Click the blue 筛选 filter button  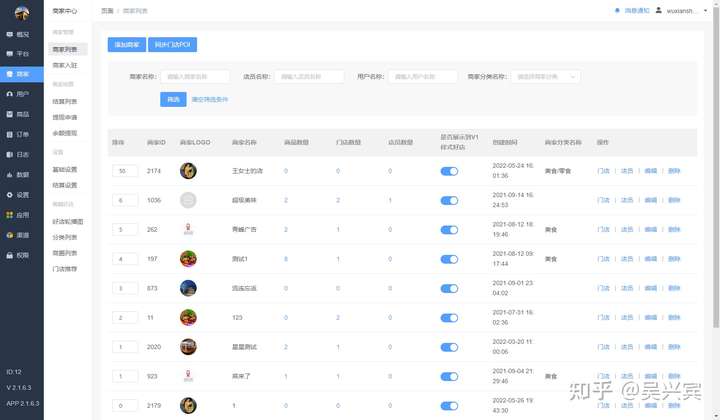pos(173,99)
